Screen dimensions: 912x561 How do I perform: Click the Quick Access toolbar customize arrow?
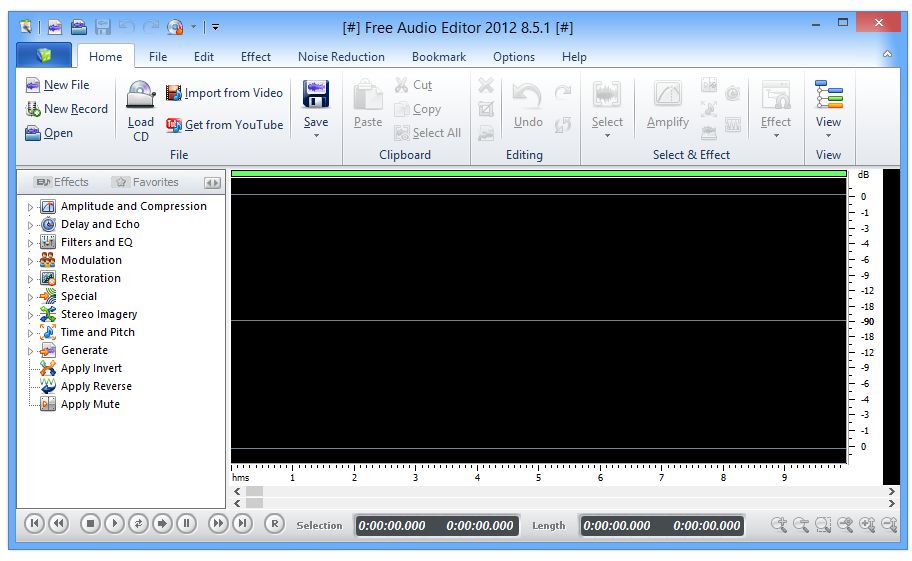tap(215, 27)
